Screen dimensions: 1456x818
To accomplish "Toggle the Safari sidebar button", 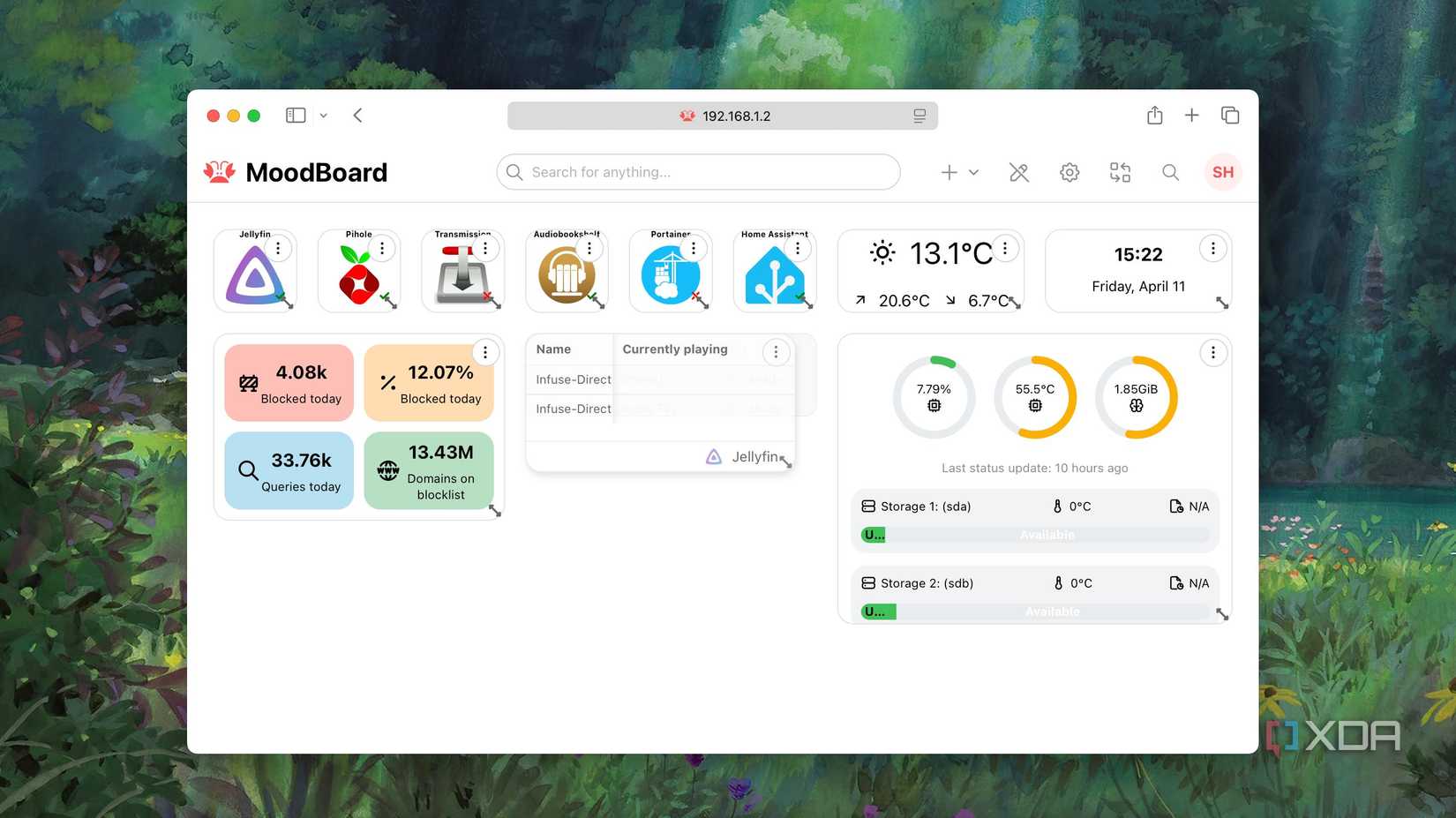I will point(296,115).
